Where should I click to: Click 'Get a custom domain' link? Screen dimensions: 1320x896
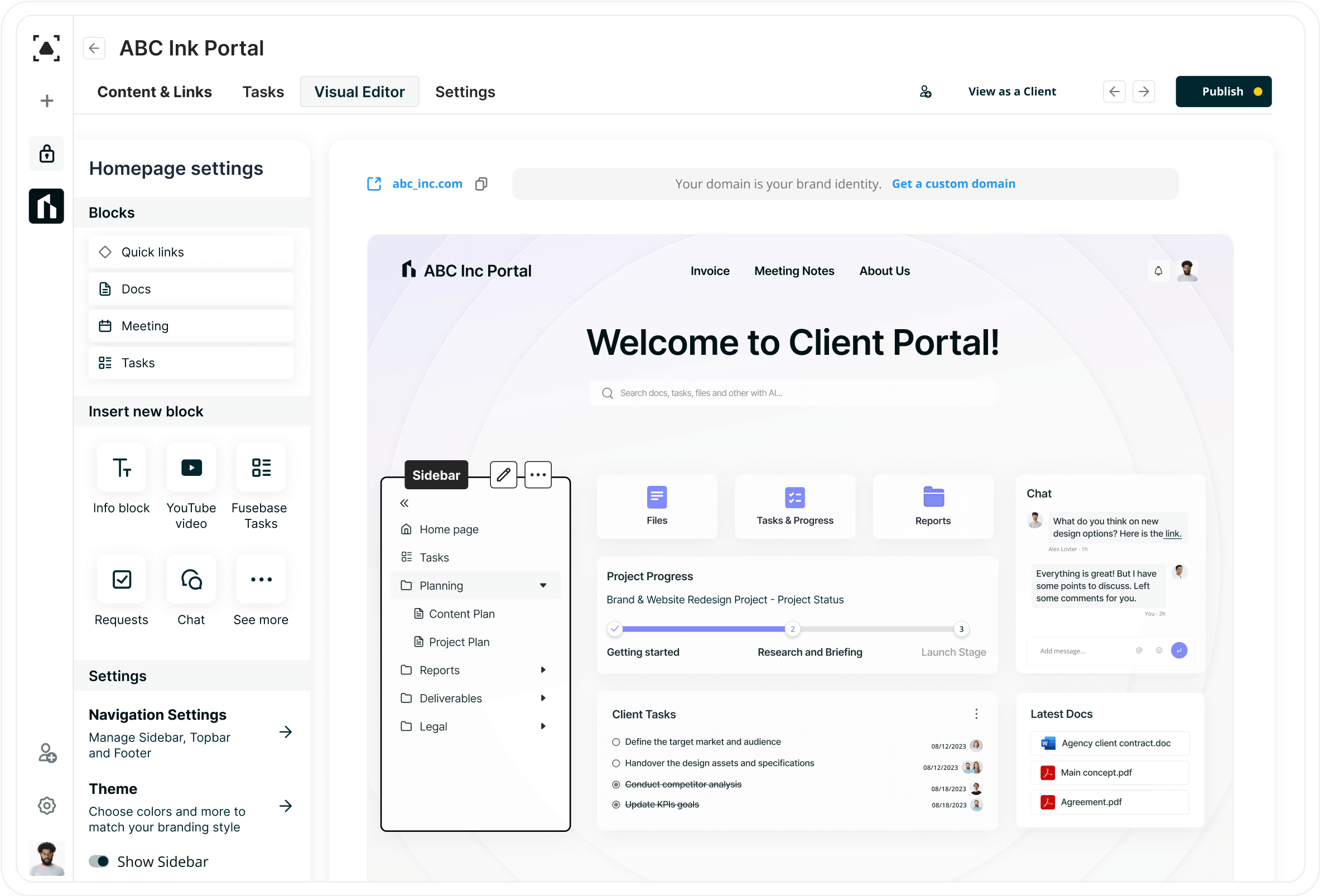(x=953, y=184)
